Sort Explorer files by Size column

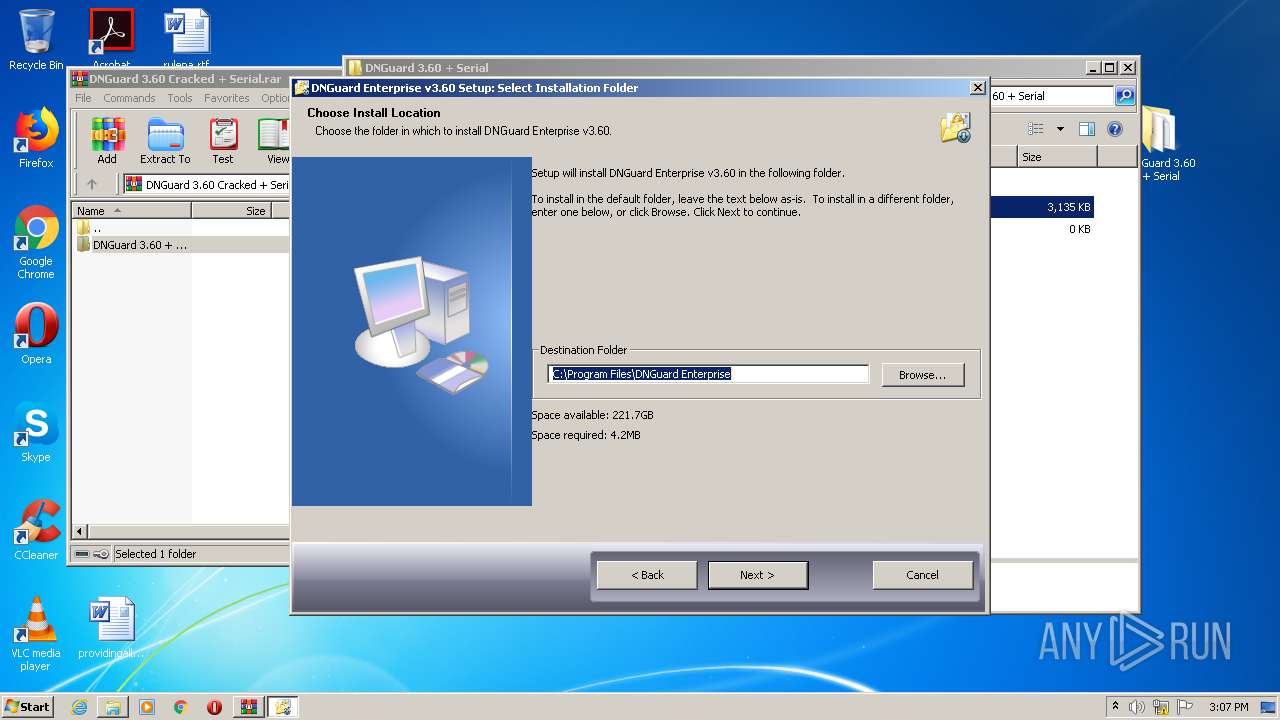[x=1057, y=157]
